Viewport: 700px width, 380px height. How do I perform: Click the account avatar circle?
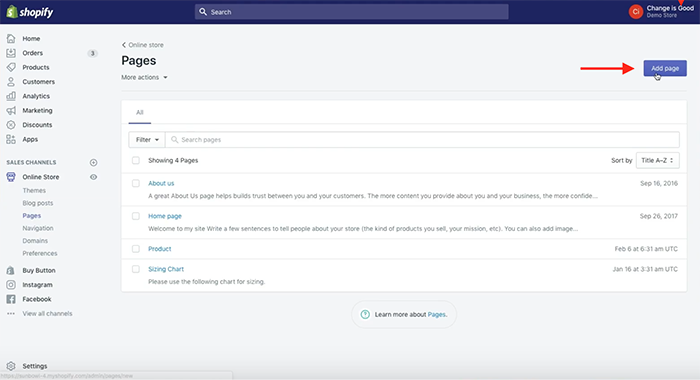(x=636, y=12)
